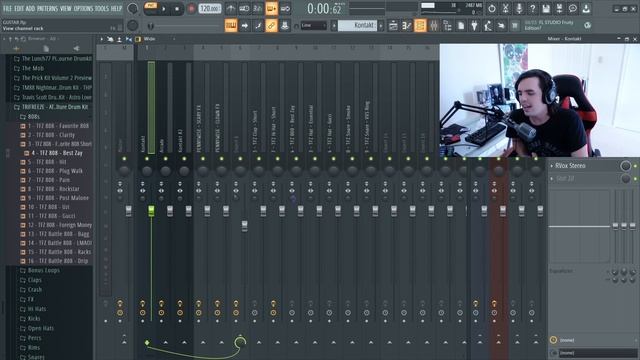This screenshot has width=640, height=360.
Task: Open the Line snap dropdown
Action: (313, 26)
